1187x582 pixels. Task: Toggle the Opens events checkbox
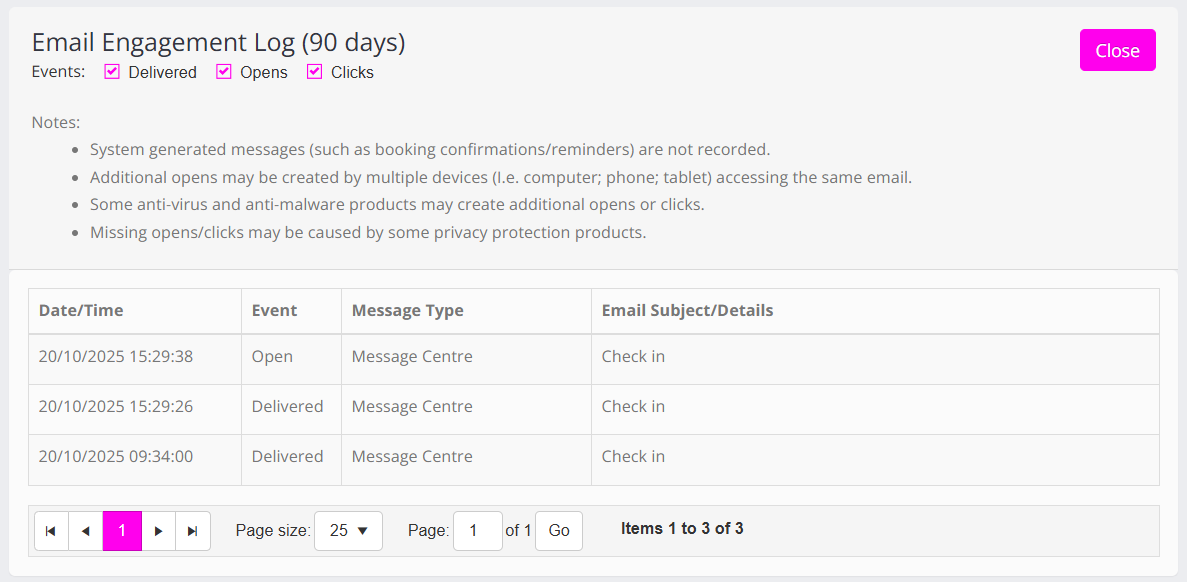[224, 72]
